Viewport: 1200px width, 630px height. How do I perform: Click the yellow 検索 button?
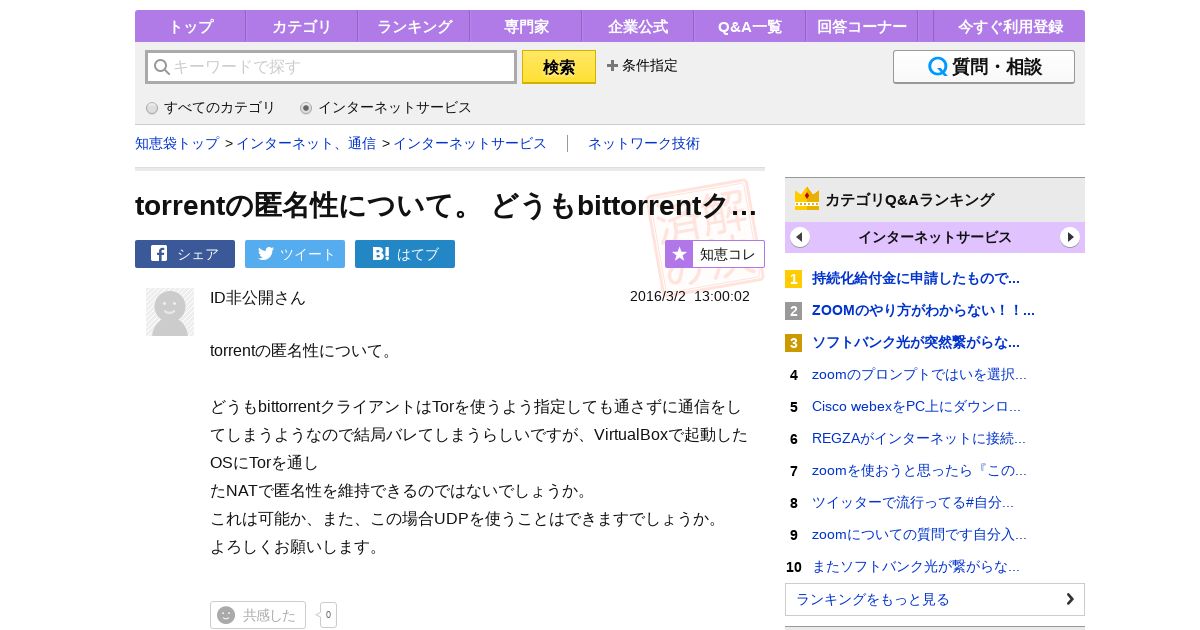559,67
